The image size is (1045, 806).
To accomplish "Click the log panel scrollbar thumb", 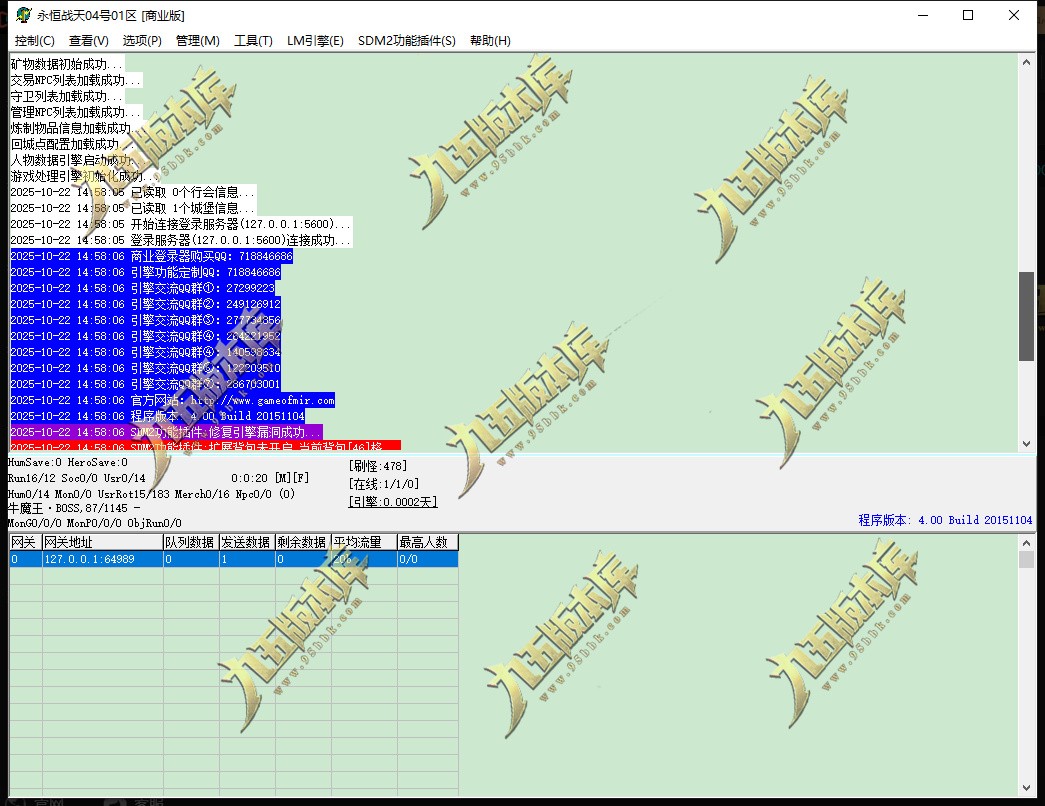I will tap(1026, 316).
